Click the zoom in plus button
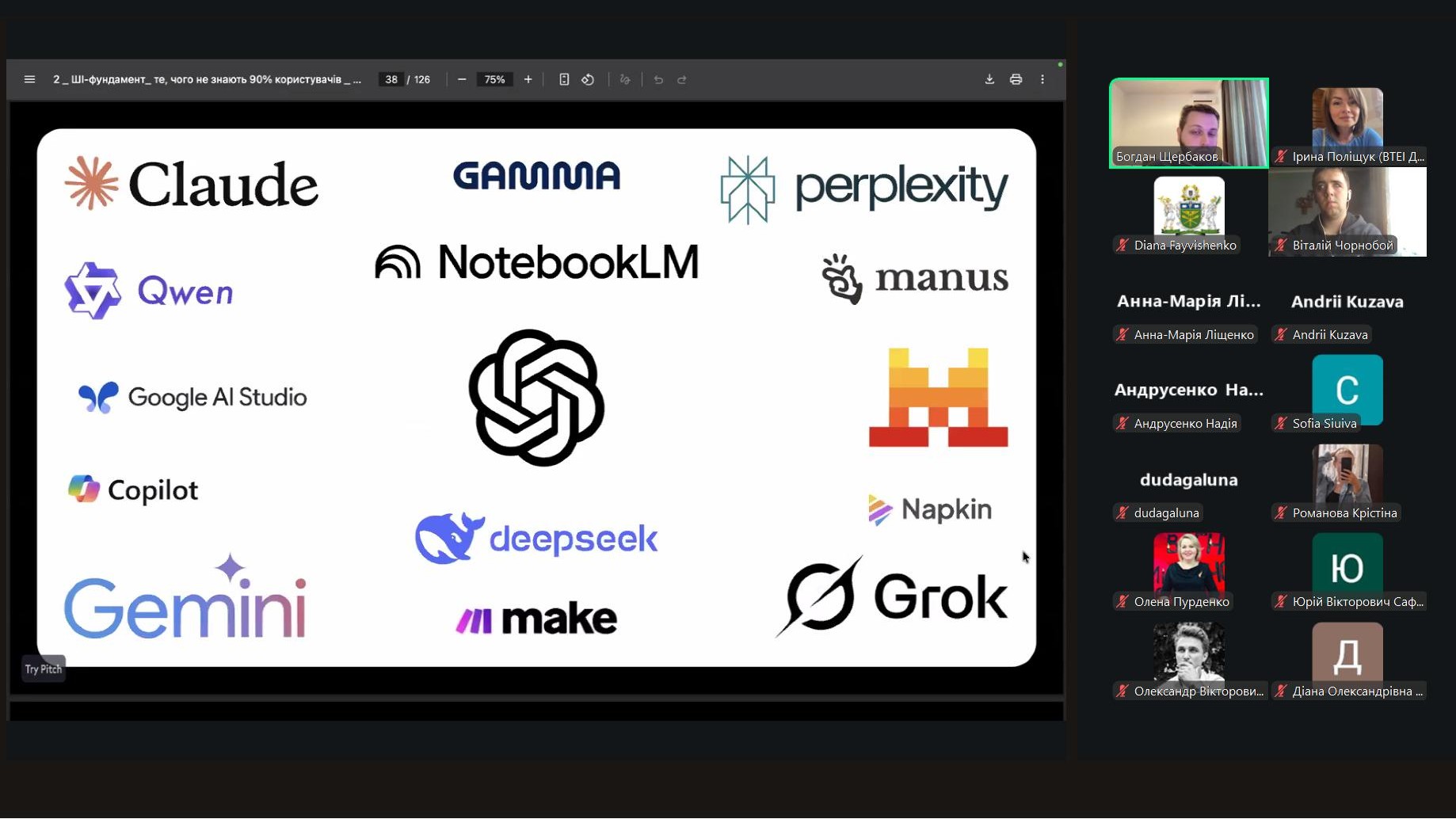This screenshot has height=819, width=1456. (x=528, y=79)
